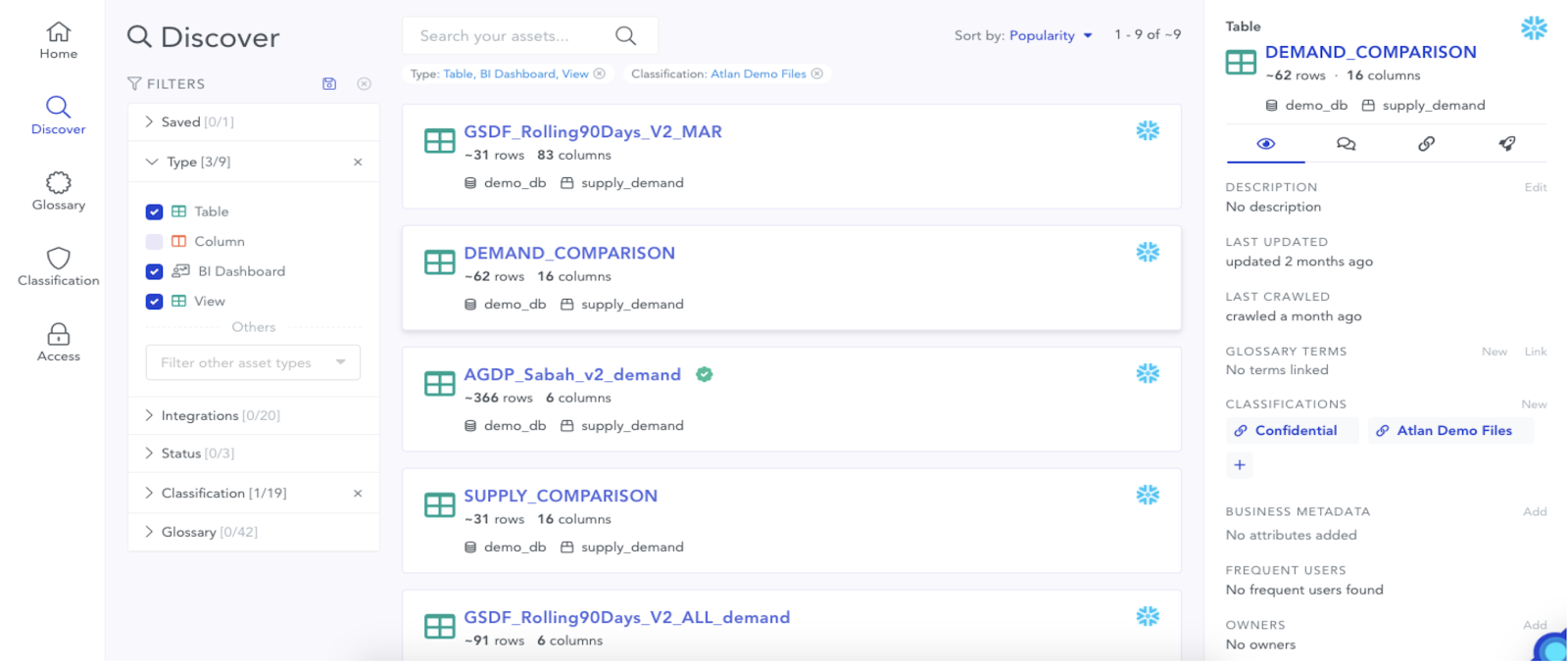Switch to the overview eye tab
The image size is (1568, 665).
point(1265,144)
